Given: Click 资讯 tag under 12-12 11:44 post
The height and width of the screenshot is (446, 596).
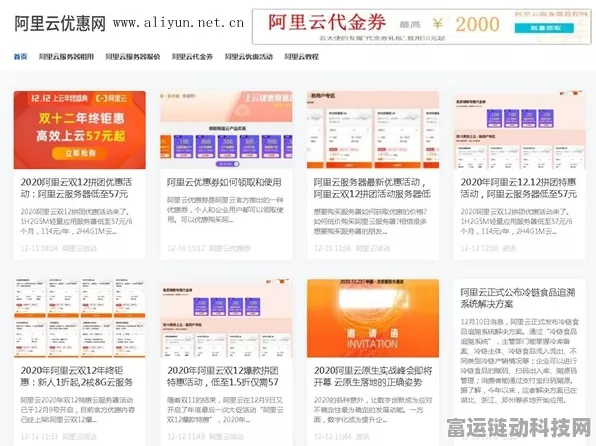Looking at the screenshot, I should click(363, 436).
